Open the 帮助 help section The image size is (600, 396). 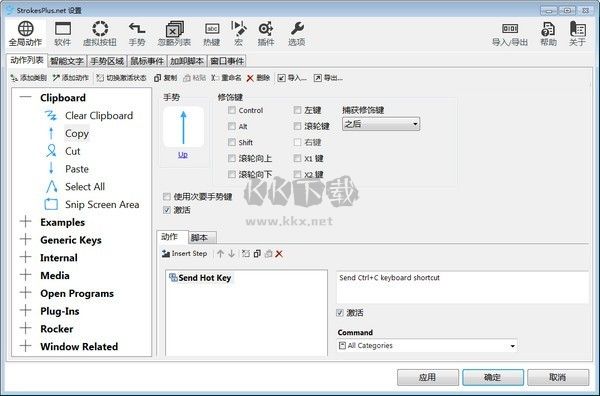[x=548, y=34]
